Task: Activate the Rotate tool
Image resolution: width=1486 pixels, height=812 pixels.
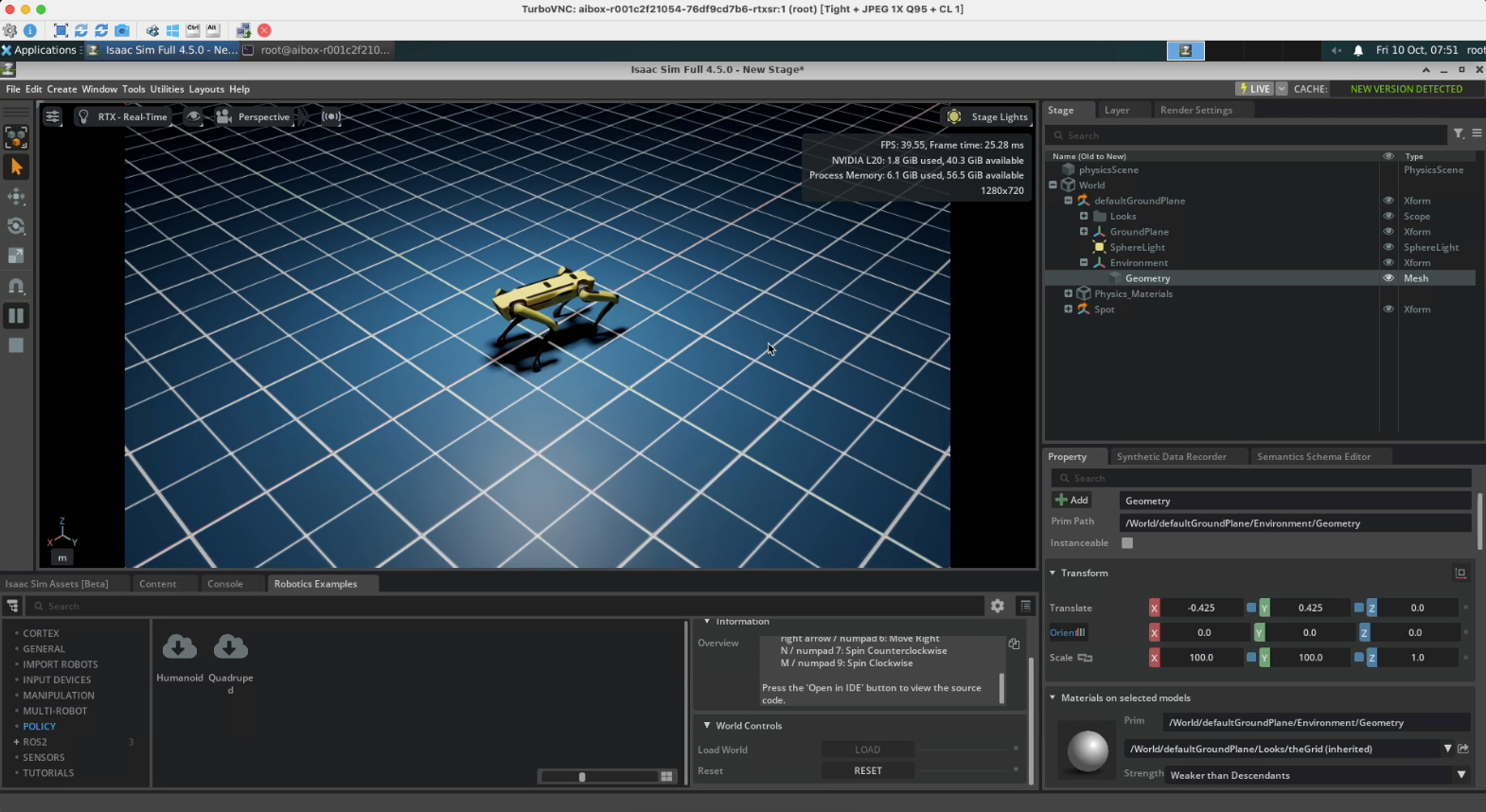Action: click(x=16, y=226)
